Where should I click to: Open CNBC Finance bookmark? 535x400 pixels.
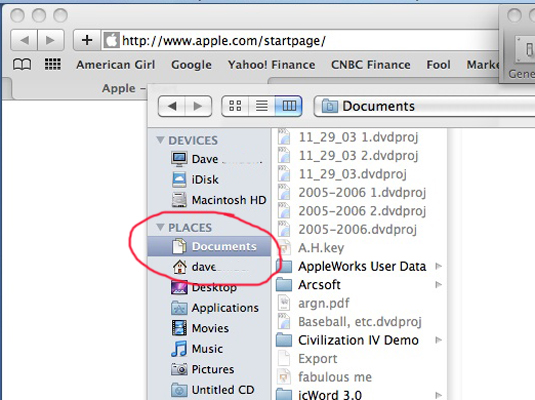tap(371, 65)
